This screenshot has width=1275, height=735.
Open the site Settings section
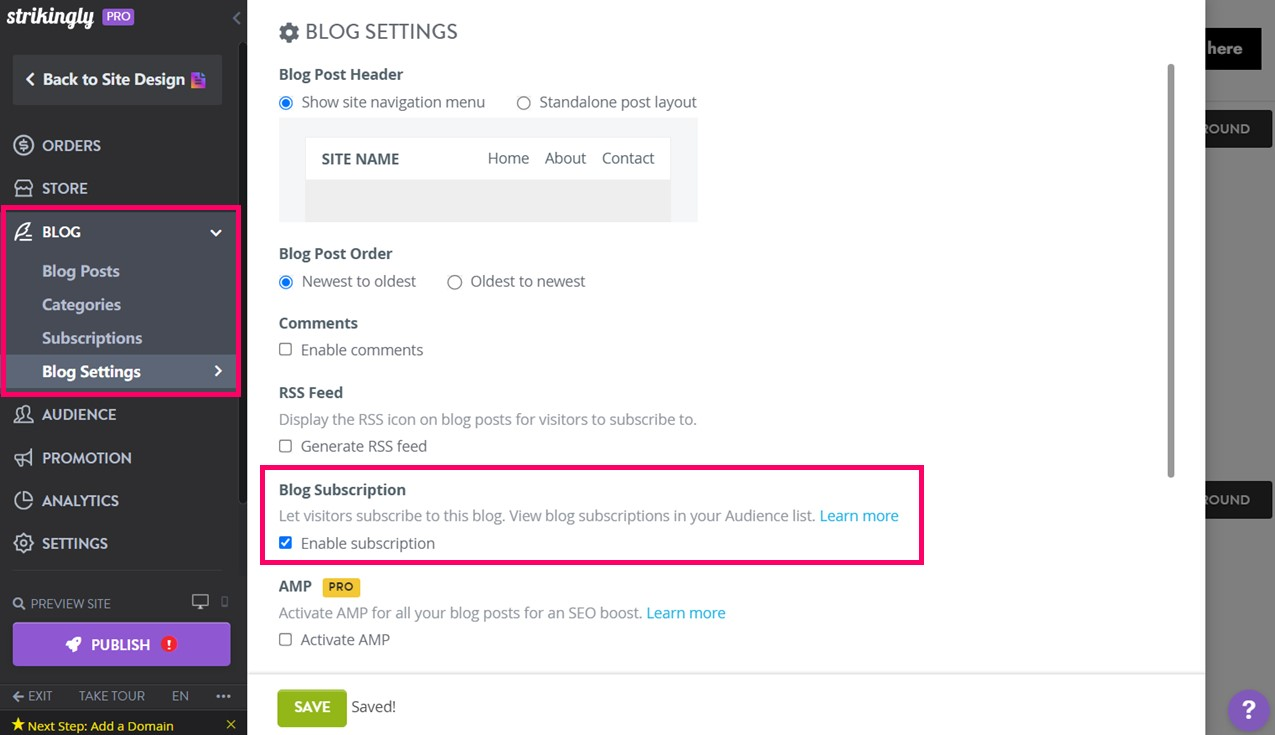click(77, 543)
